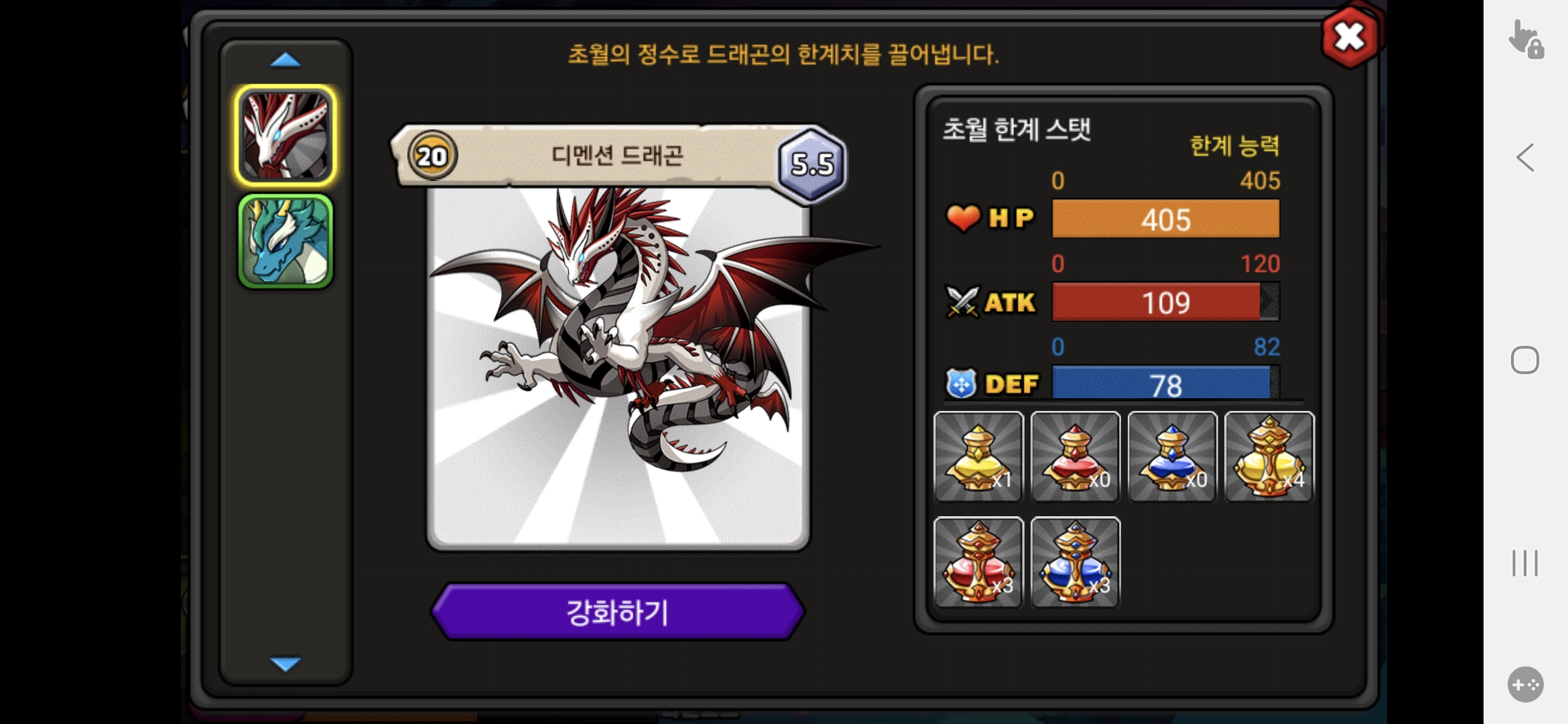Select the blue DEF essence potion x0

(x=1173, y=457)
